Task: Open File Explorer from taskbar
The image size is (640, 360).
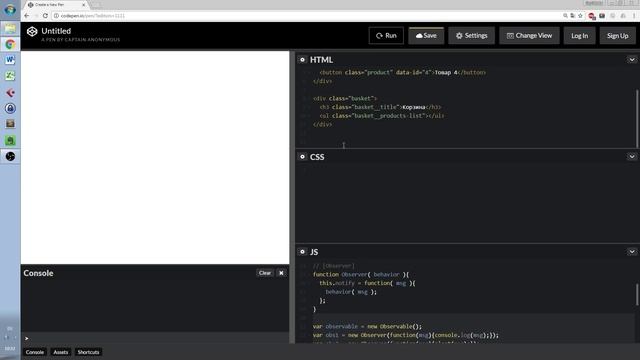Action: (10, 29)
